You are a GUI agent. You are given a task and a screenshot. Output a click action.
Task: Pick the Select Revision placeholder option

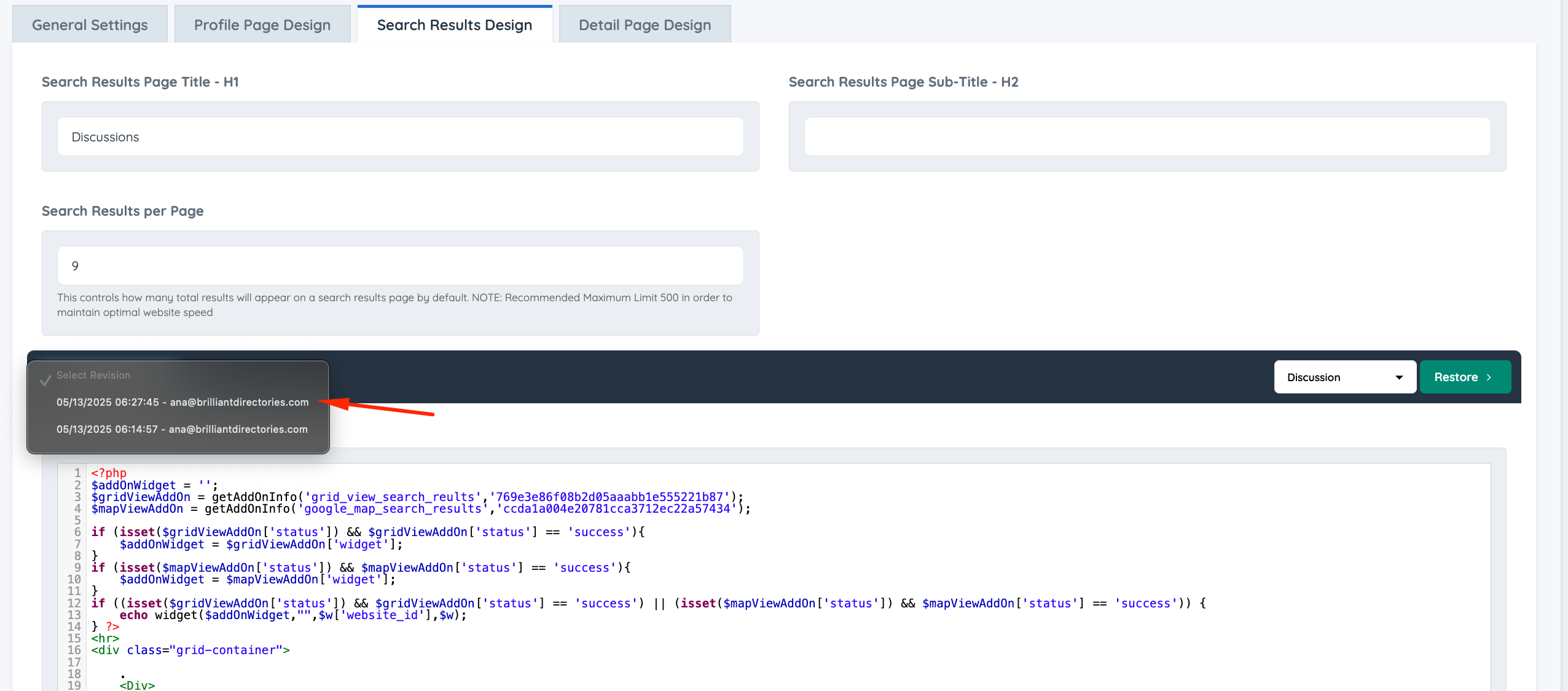(x=93, y=375)
